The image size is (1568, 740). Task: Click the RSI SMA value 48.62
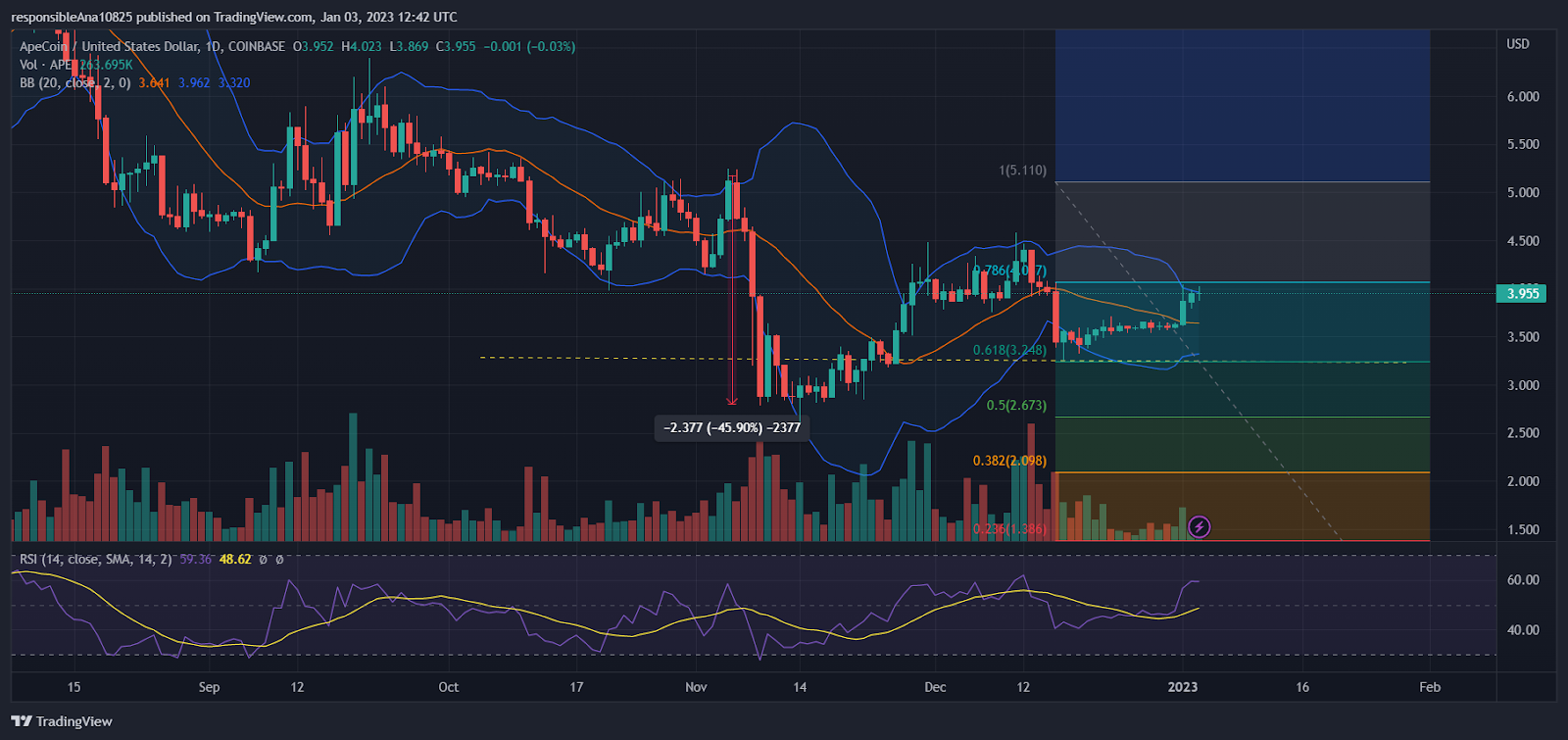click(235, 560)
